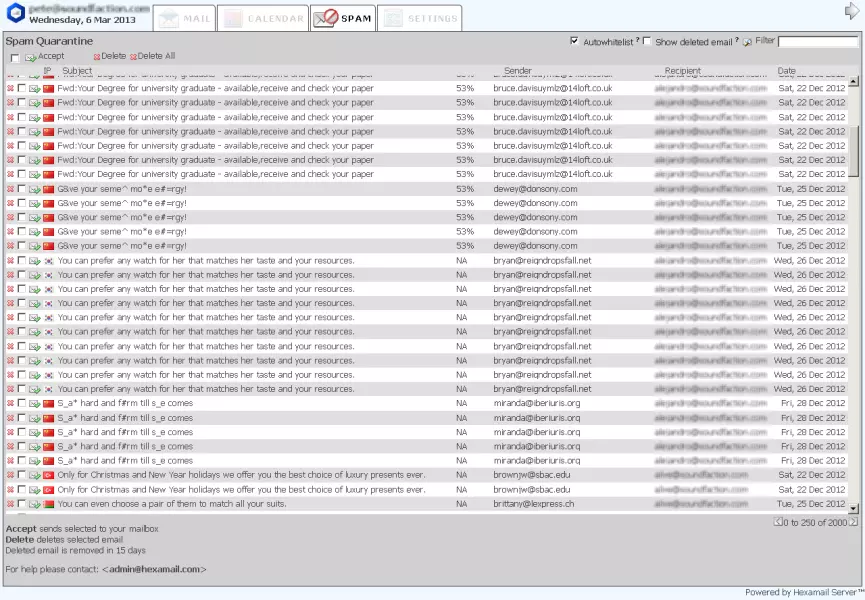
Task: Switch to the Mail tab
Action: click(185, 19)
